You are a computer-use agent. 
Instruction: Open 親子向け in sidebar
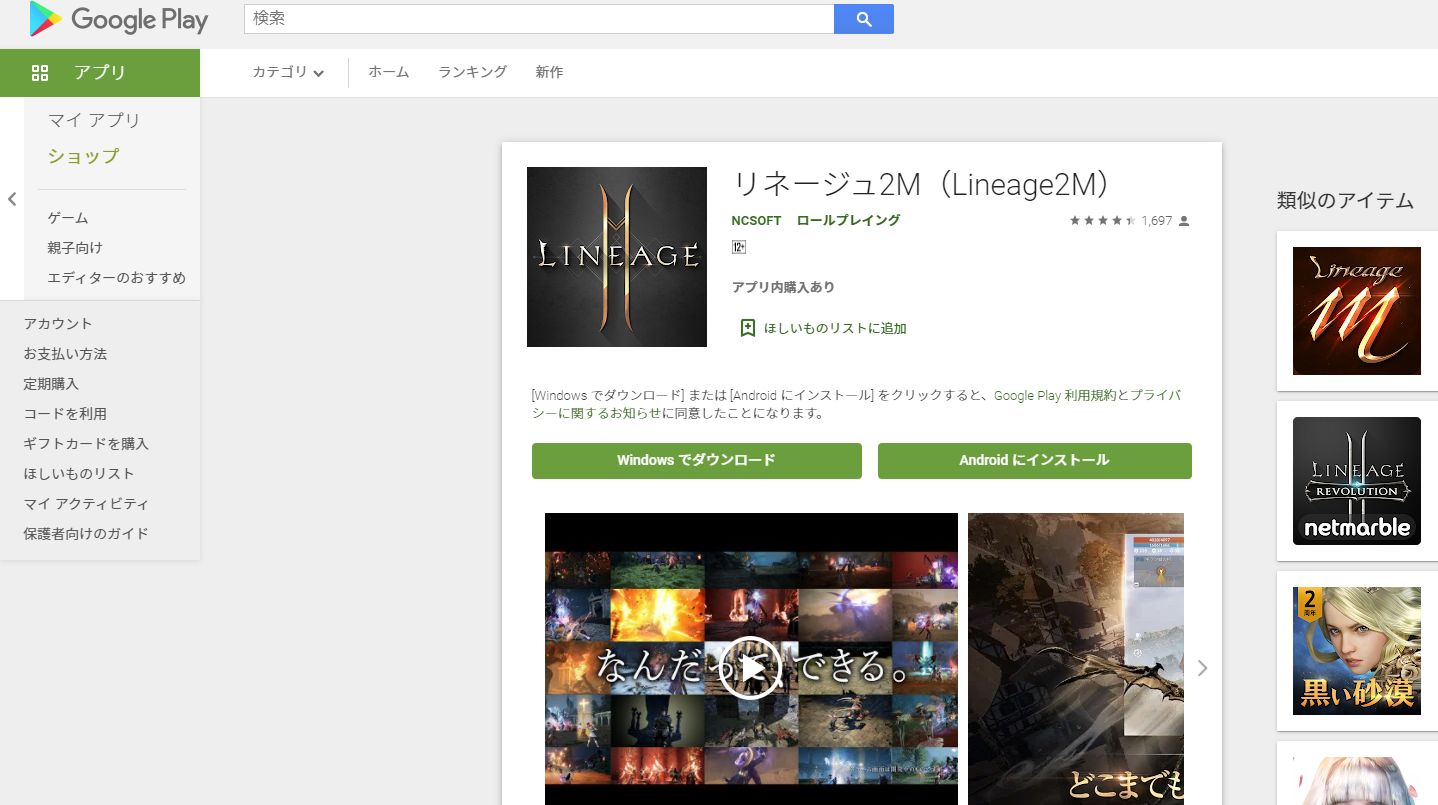[x=75, y=248]
